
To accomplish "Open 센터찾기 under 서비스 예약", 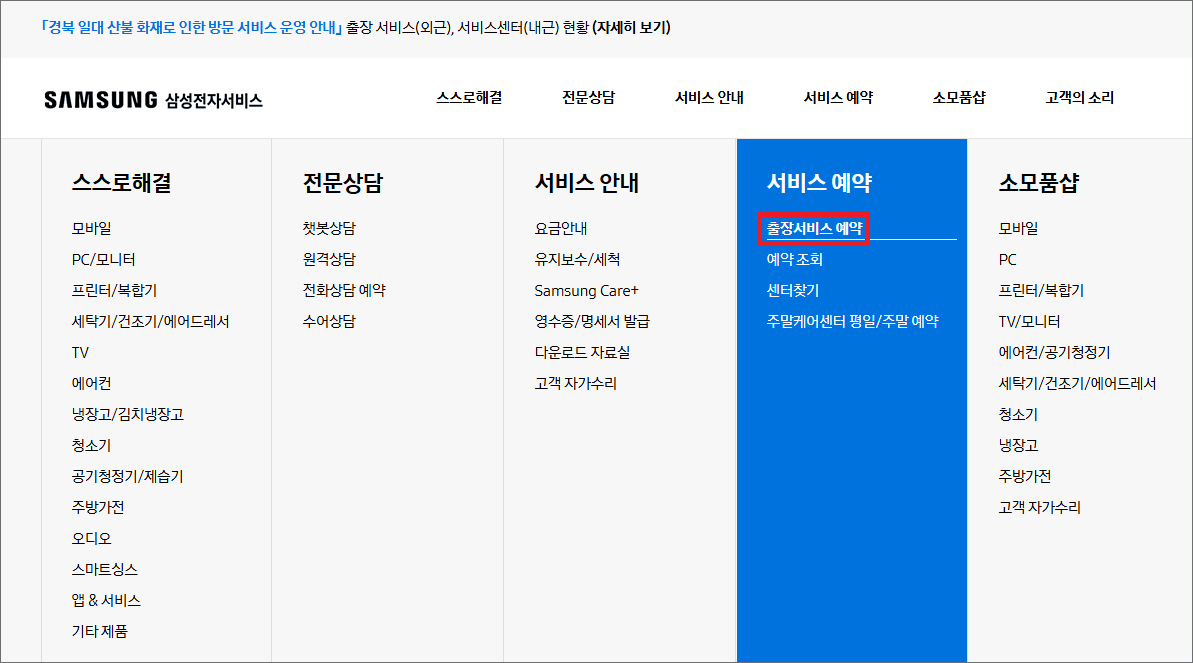I will [x=793, y=290].
